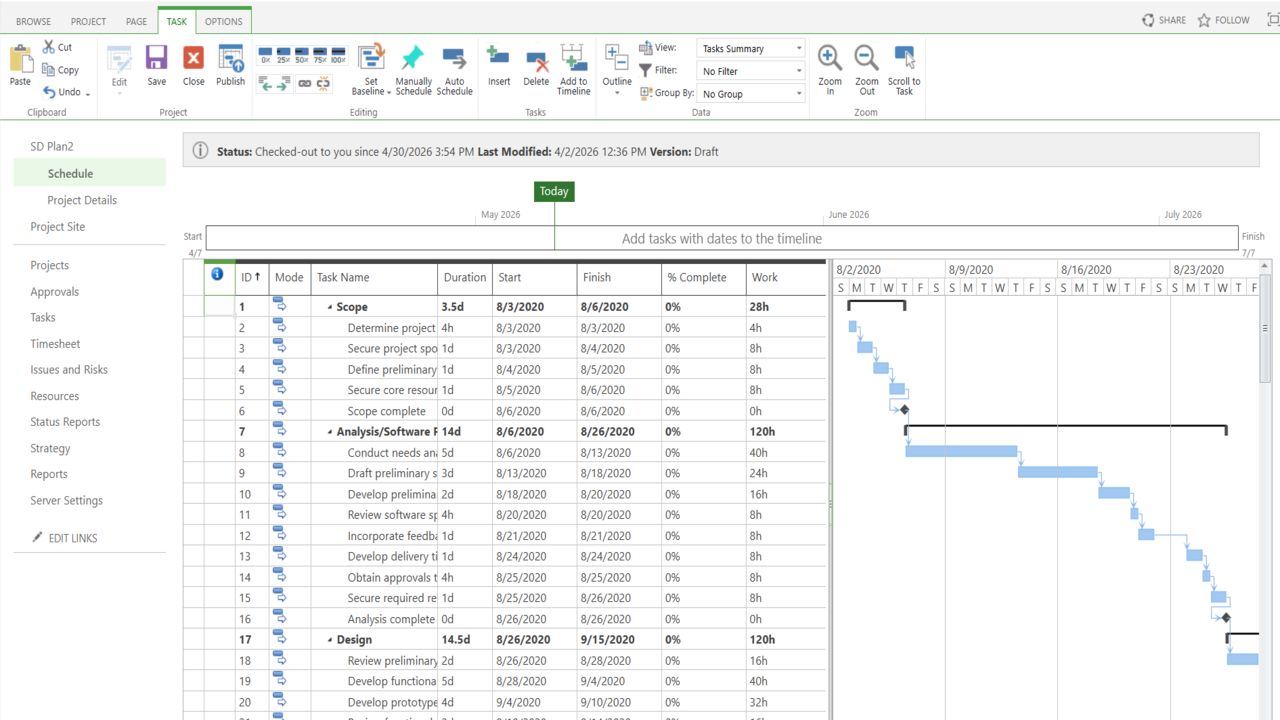Open the Undo history dropdown arrow

(88, 94)
